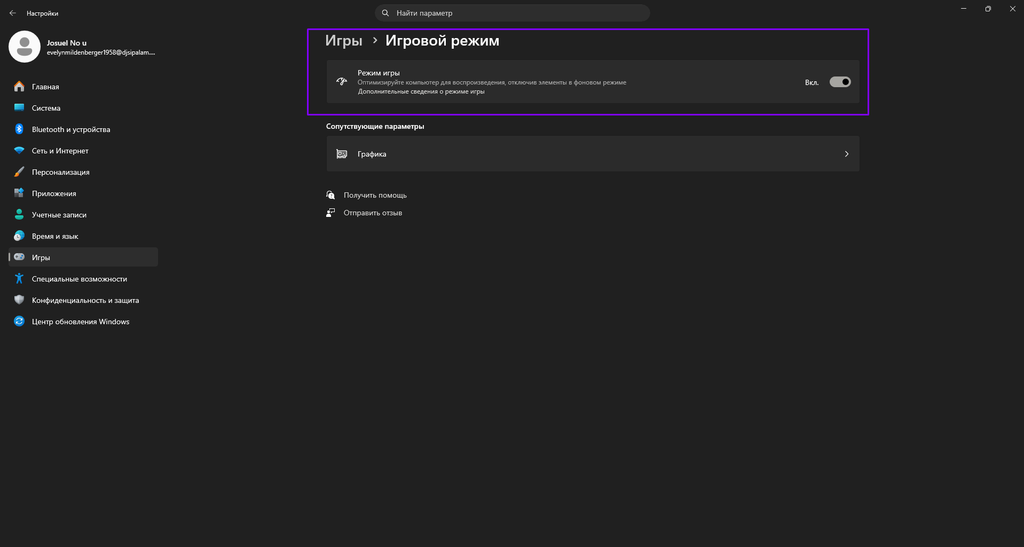1024x547 pixels.
Task: Click the Найти параметр search field
Action: [x=513, y=13]
